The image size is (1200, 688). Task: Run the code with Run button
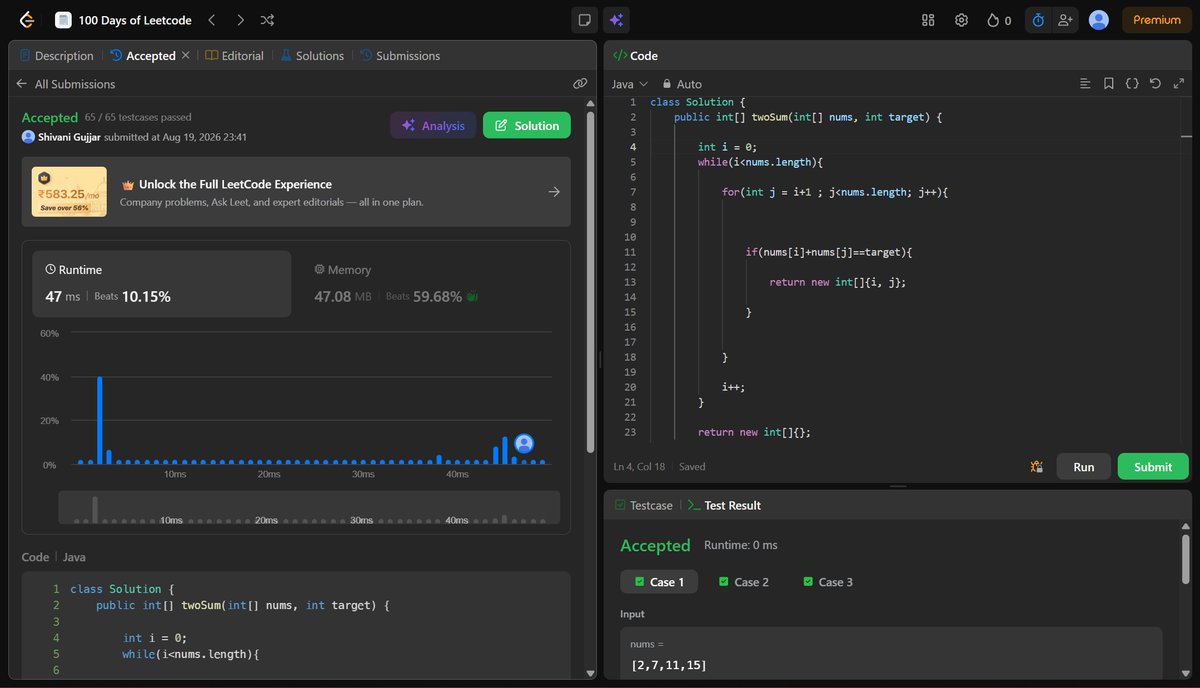tap(1084, 466)
